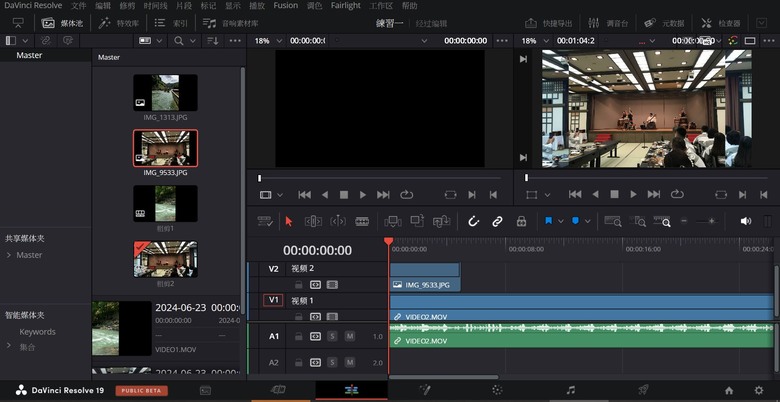Click the media pool search icon
This screenshot has width=780, height=402.
(179, 41)
